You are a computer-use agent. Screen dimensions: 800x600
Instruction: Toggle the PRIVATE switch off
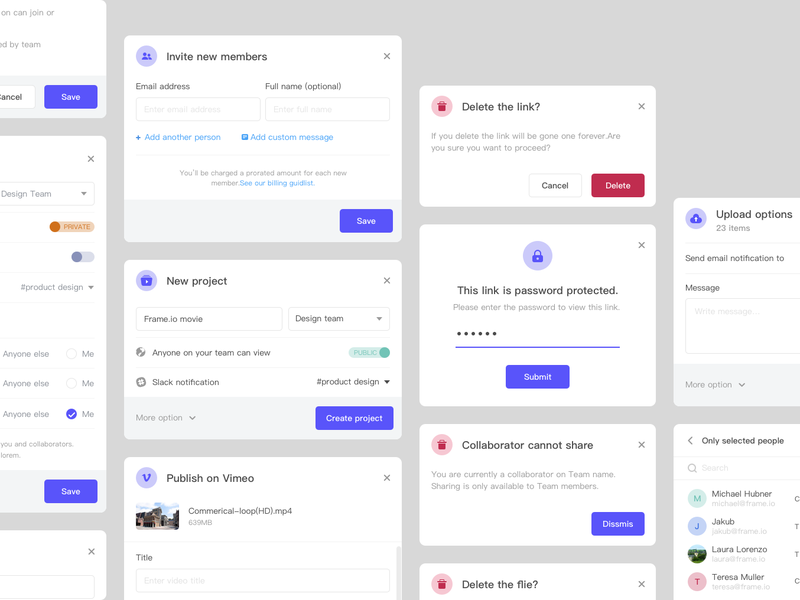point(72,227)
